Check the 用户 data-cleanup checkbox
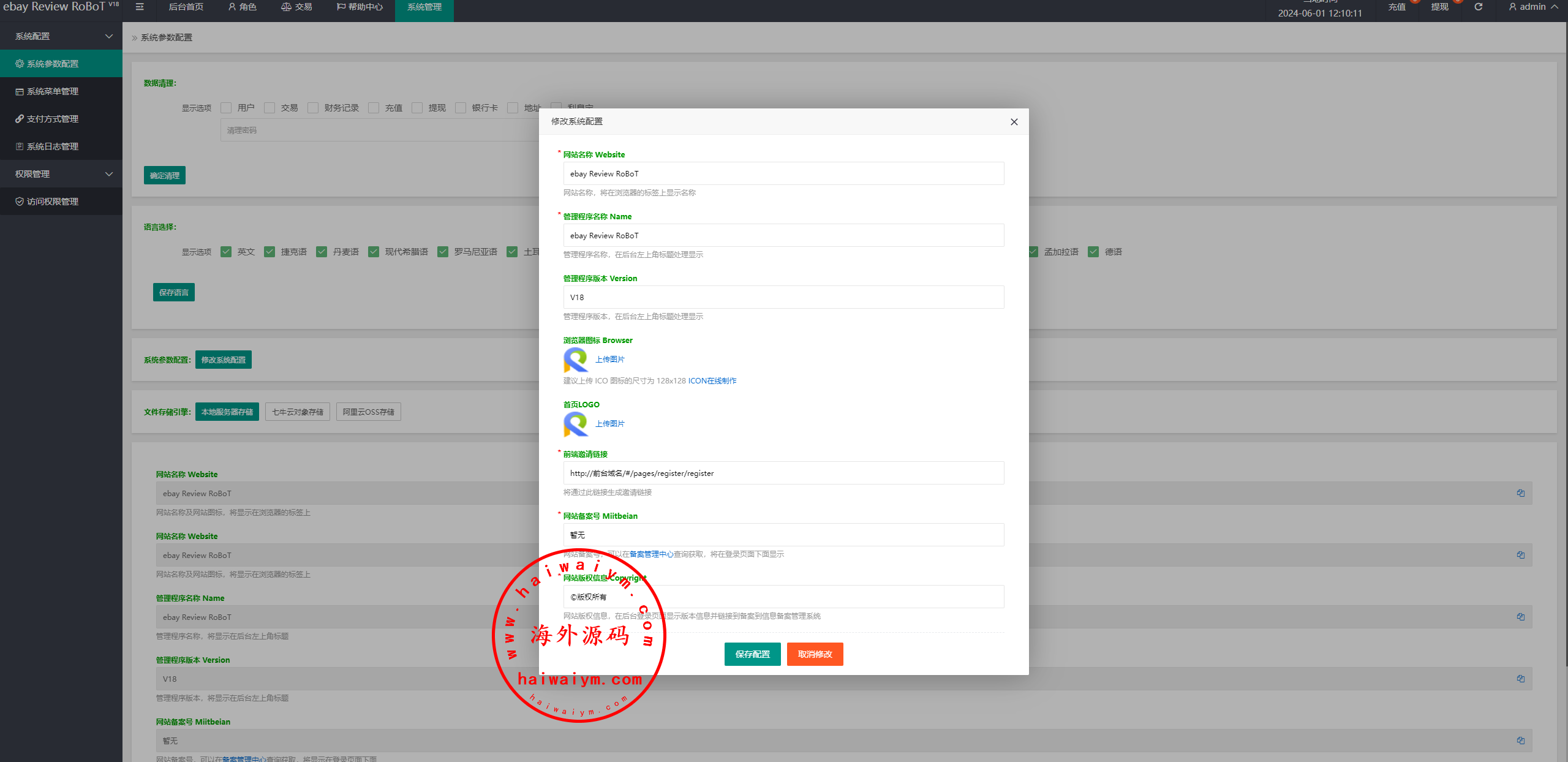 point(226,108)
